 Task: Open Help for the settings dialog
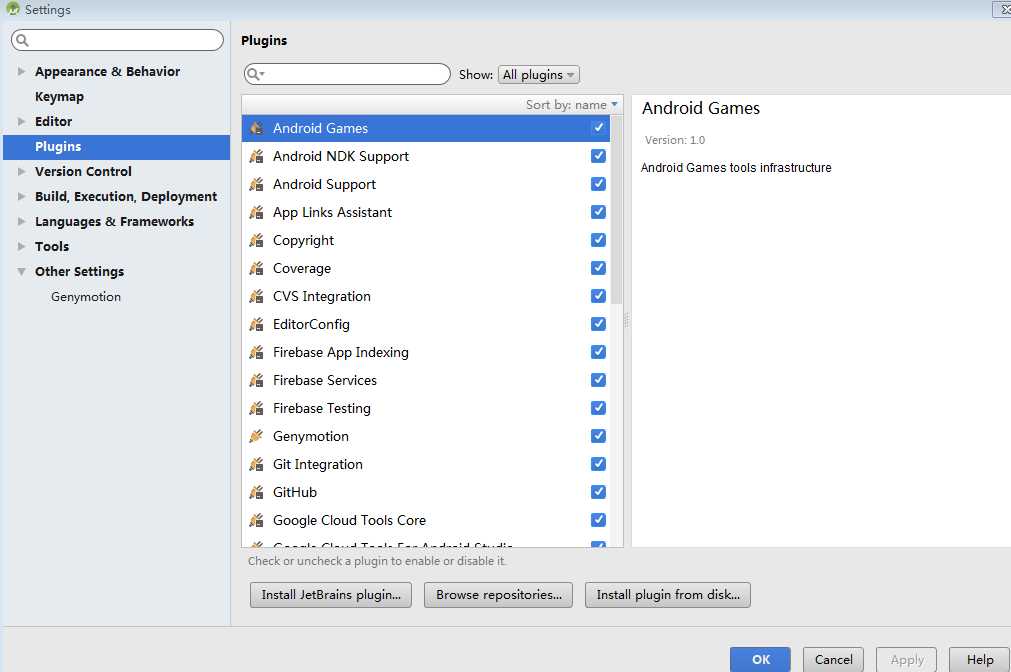click(979, 659)
